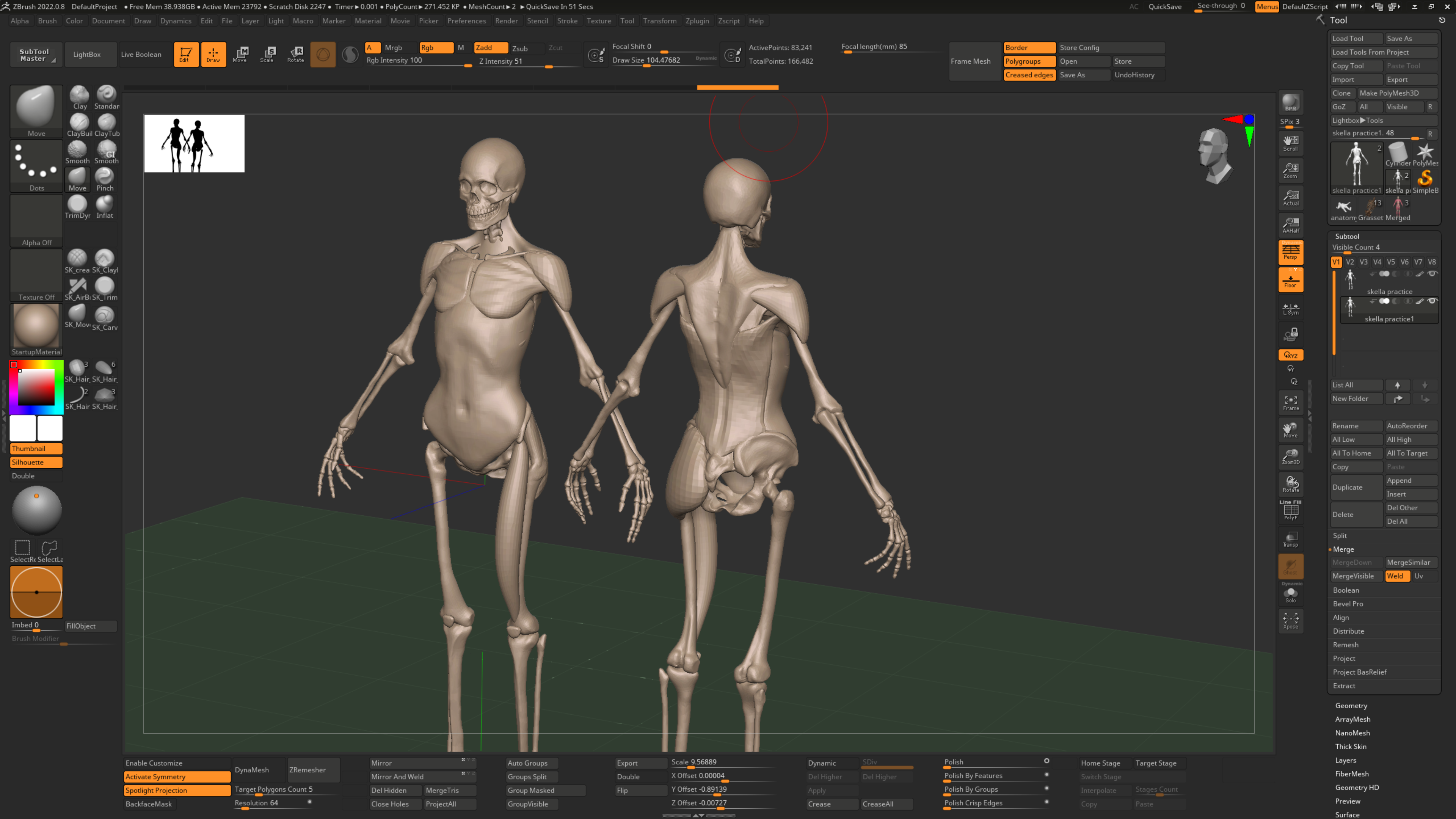1456x819 pixels.
Task: Click the Scroll canvas icon
Action: point(1291,143)
